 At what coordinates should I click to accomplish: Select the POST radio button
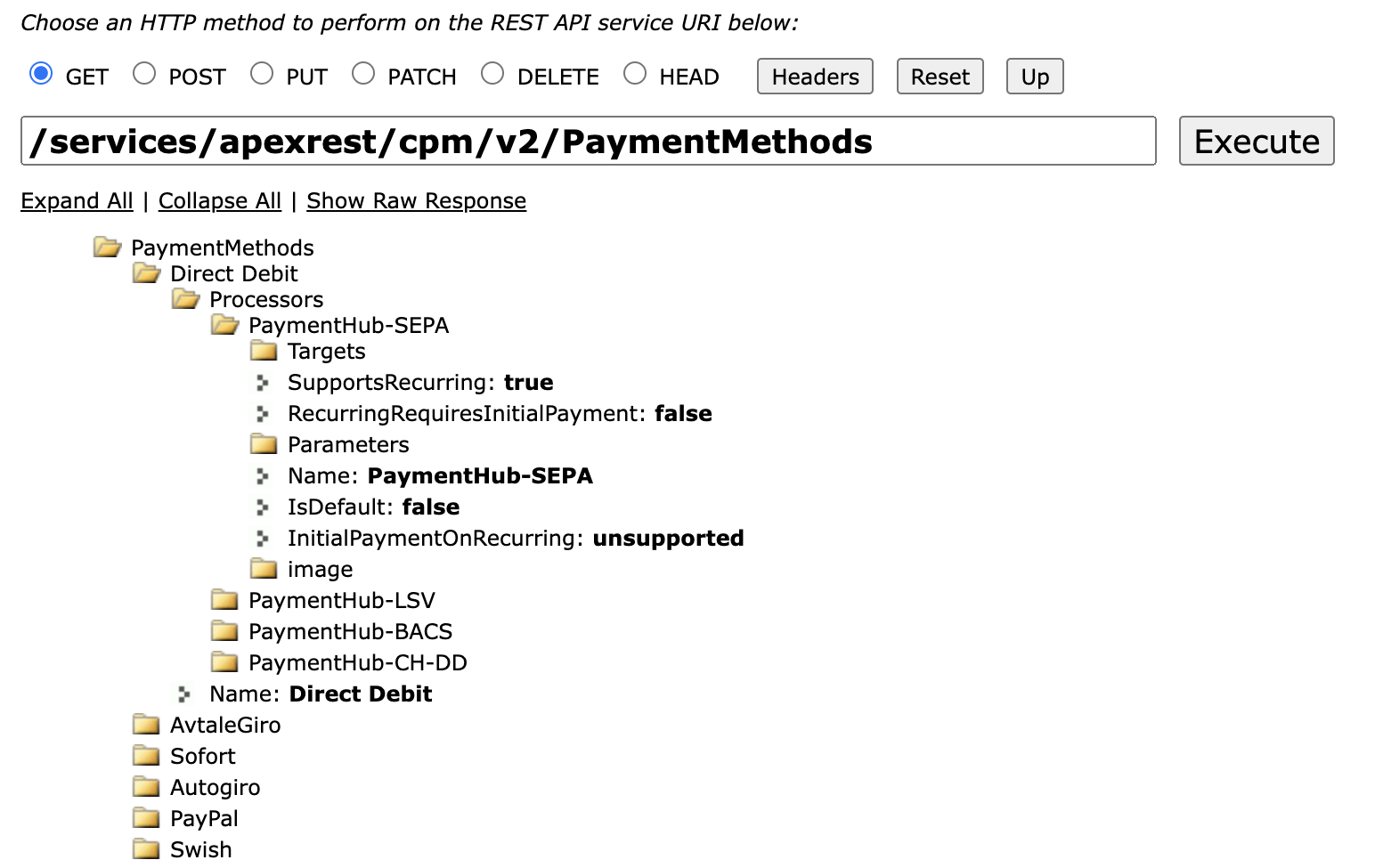(x=144, y=73)
